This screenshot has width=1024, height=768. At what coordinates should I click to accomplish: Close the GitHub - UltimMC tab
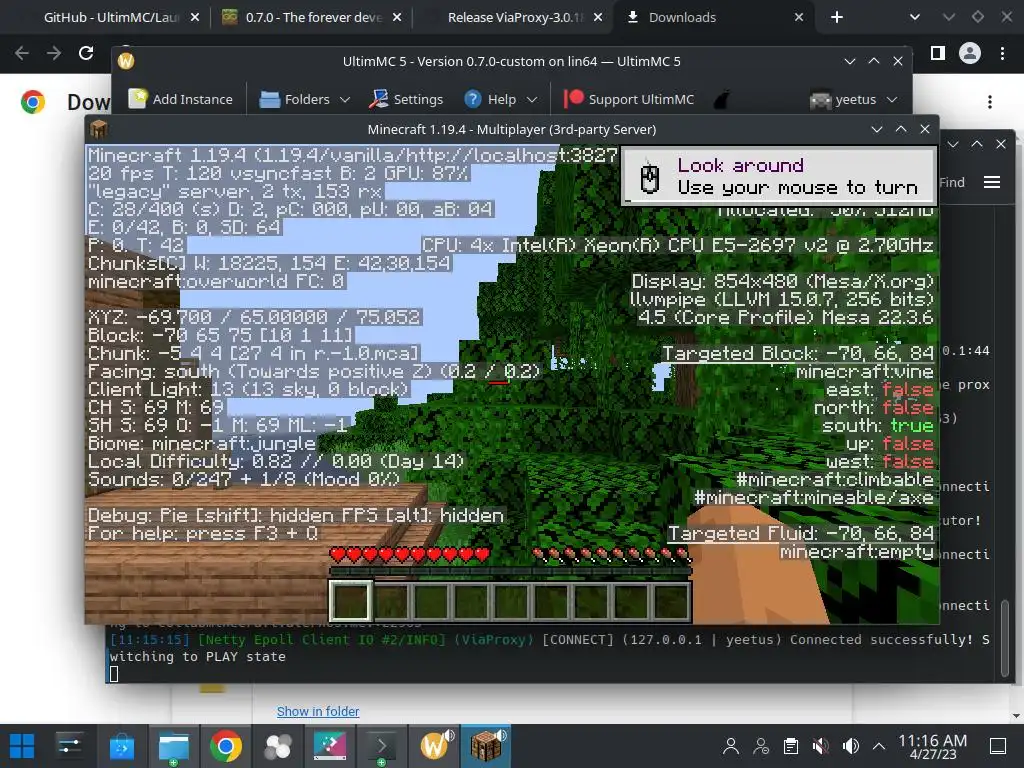tap(195, 18)
